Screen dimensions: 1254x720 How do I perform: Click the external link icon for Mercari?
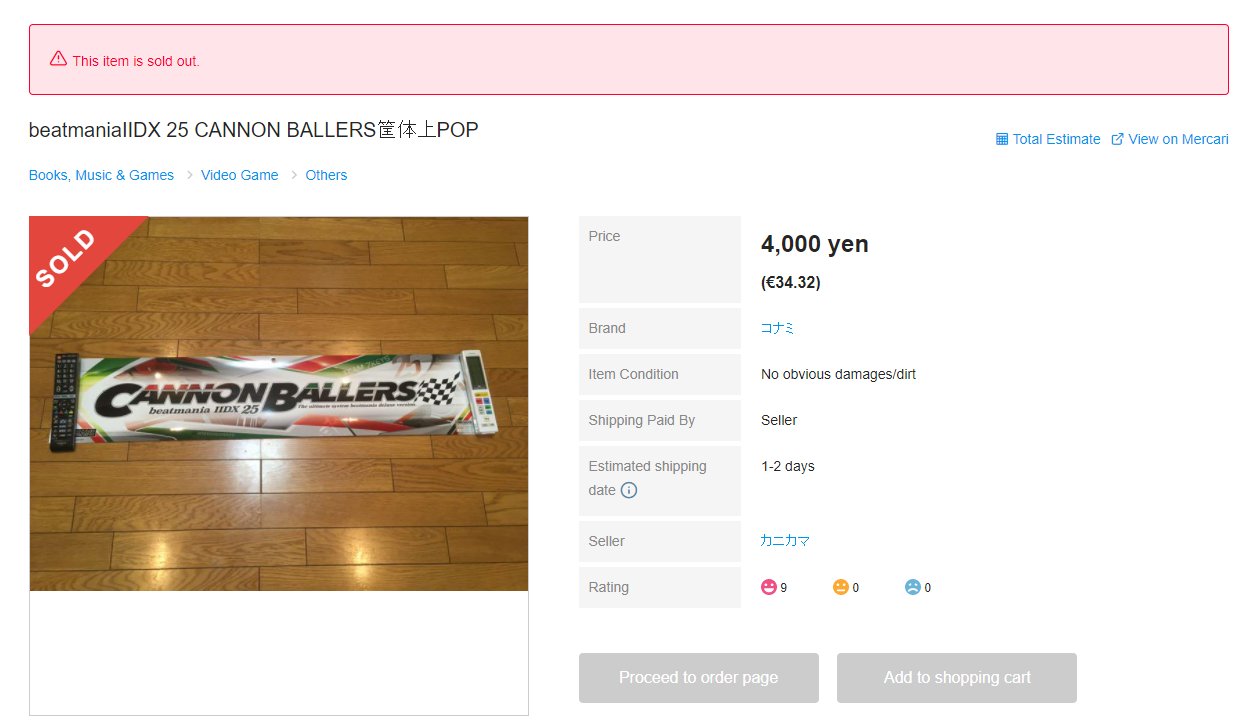(x=1118, y=139)
